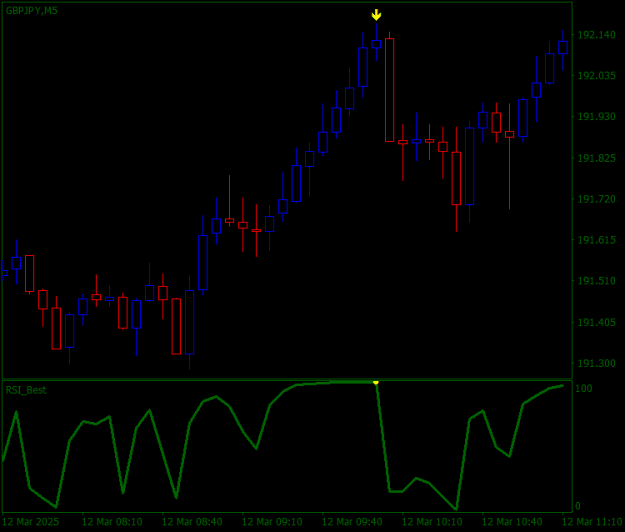Click the 12 Mar 09:10 time label
Screen dimensions: 625x532
(x=272, y=522)
